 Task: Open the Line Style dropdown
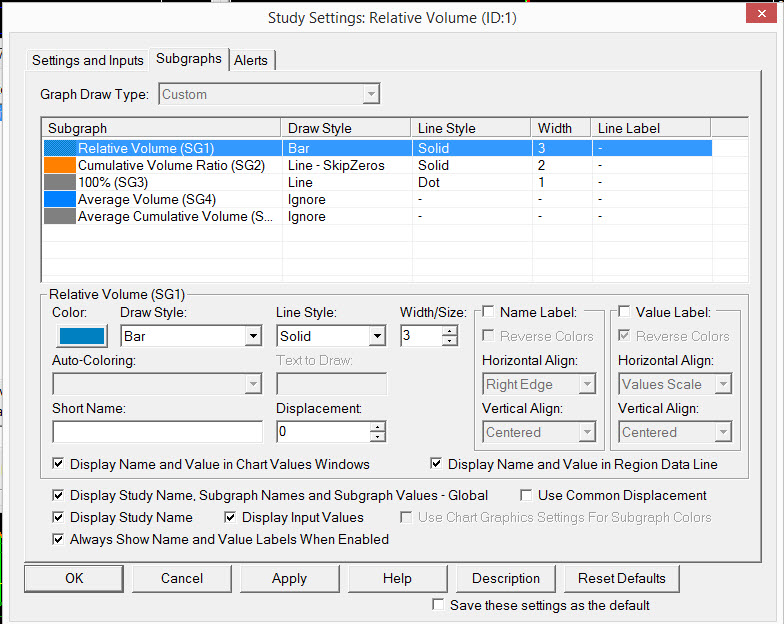tap(377, 337)
